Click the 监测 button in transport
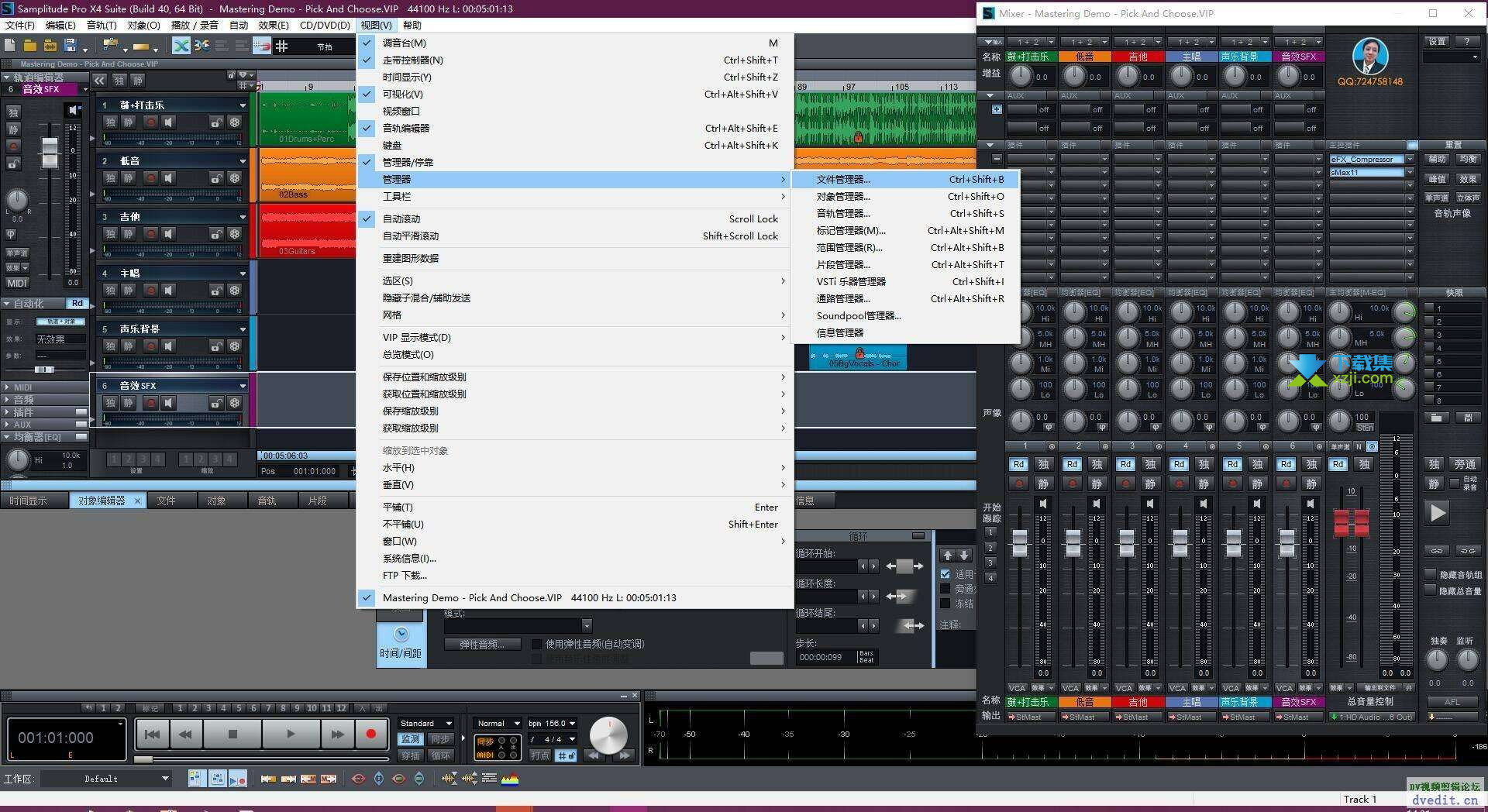This screenshot has width=1488, height=812. [411, 739]
